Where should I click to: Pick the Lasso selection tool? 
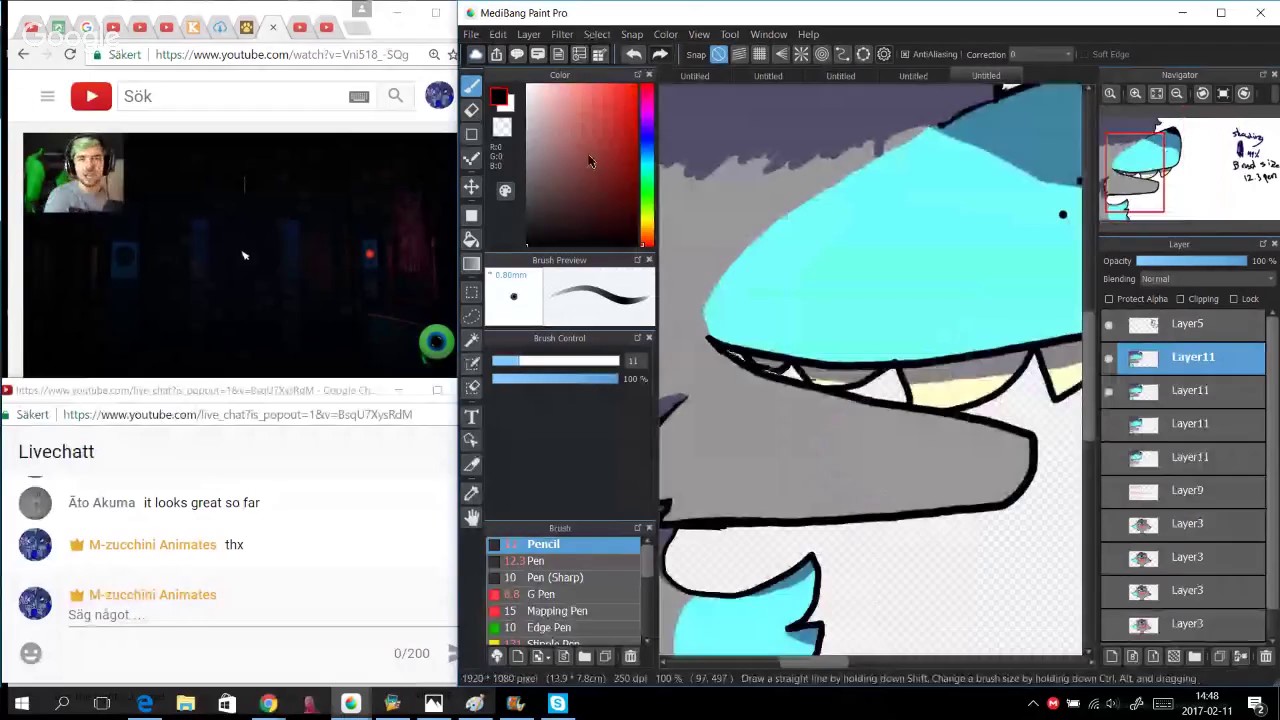click(472, 316)
